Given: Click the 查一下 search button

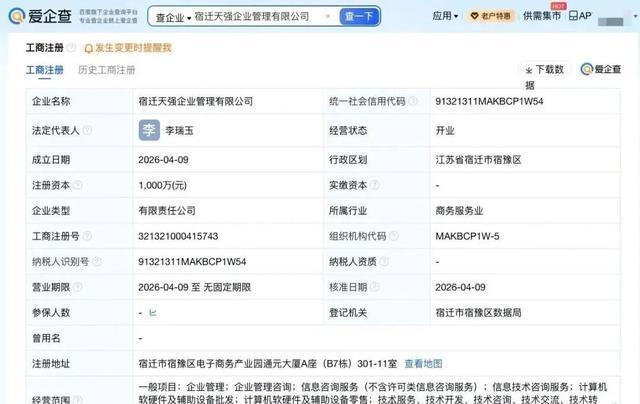Looking at the screenshot, I should (x=359, y=17).
